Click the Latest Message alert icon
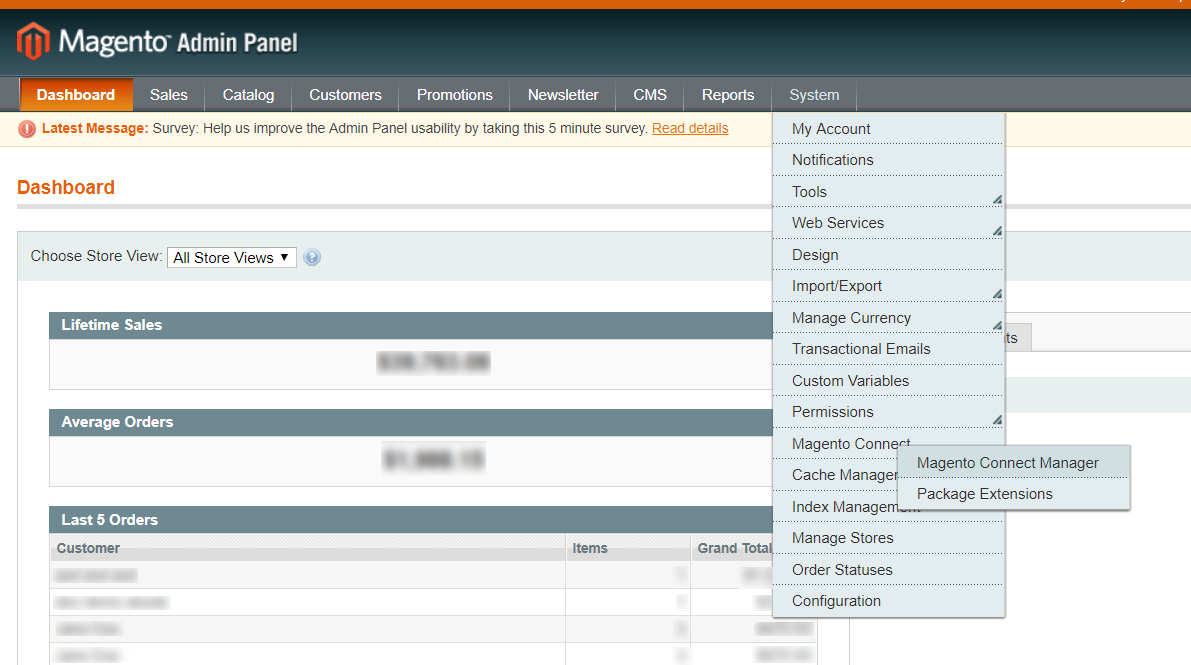Viewport: 1191px width, 665px height. click(x=27, y=129)
